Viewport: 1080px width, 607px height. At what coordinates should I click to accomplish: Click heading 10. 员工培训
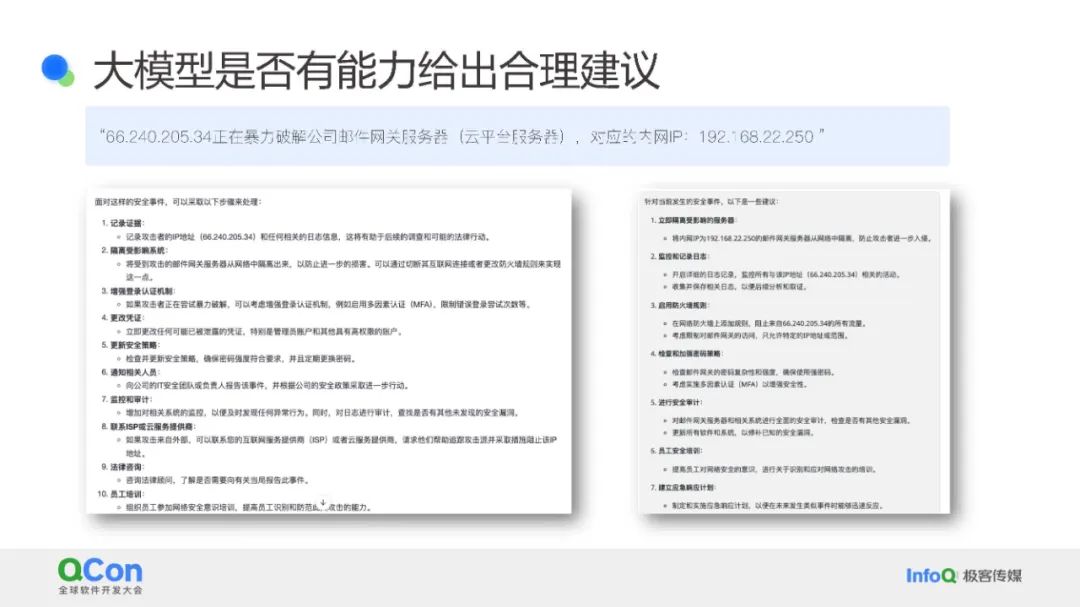pos(121,494)
